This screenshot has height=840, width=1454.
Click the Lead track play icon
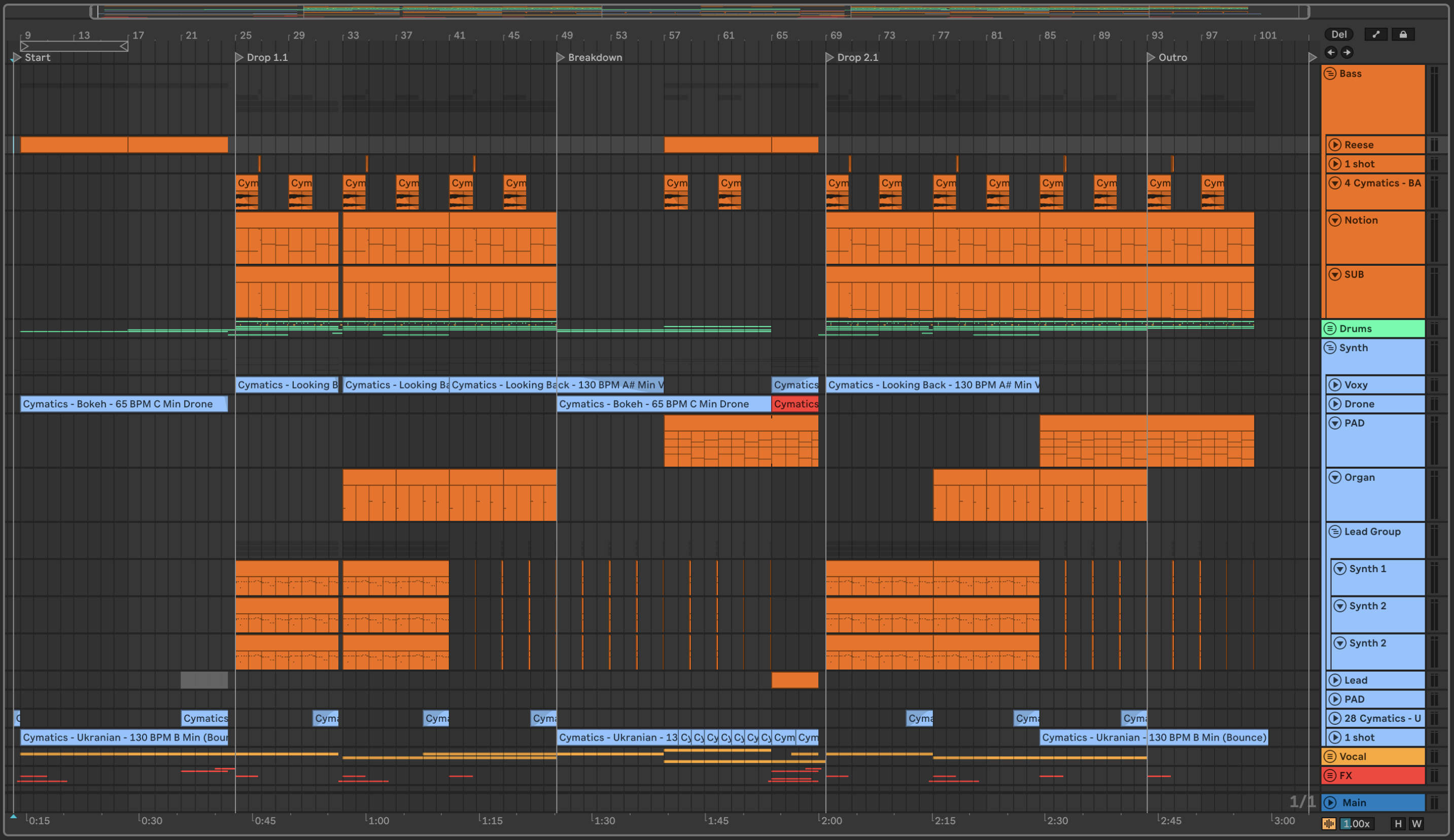1335,680
